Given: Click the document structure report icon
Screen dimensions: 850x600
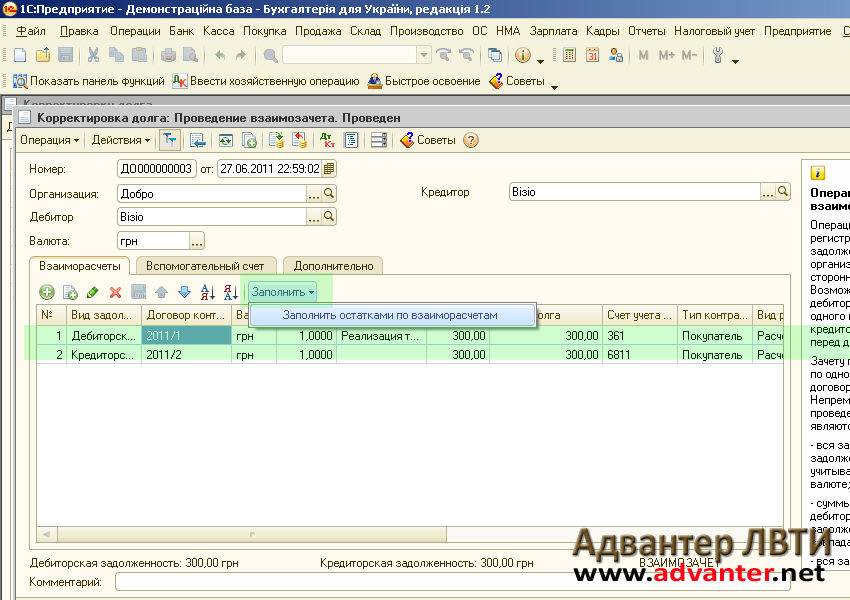Looking at the screenshot, I should [351, 140].
